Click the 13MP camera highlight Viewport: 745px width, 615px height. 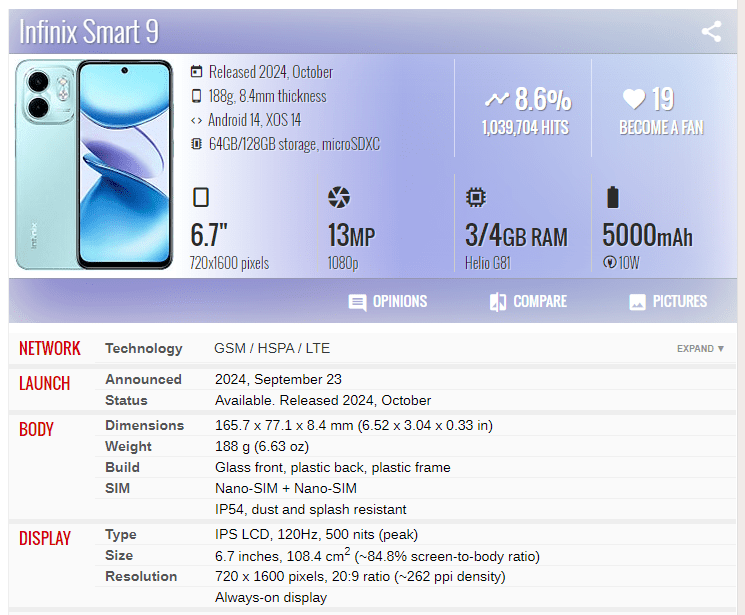tap(352, 235)
